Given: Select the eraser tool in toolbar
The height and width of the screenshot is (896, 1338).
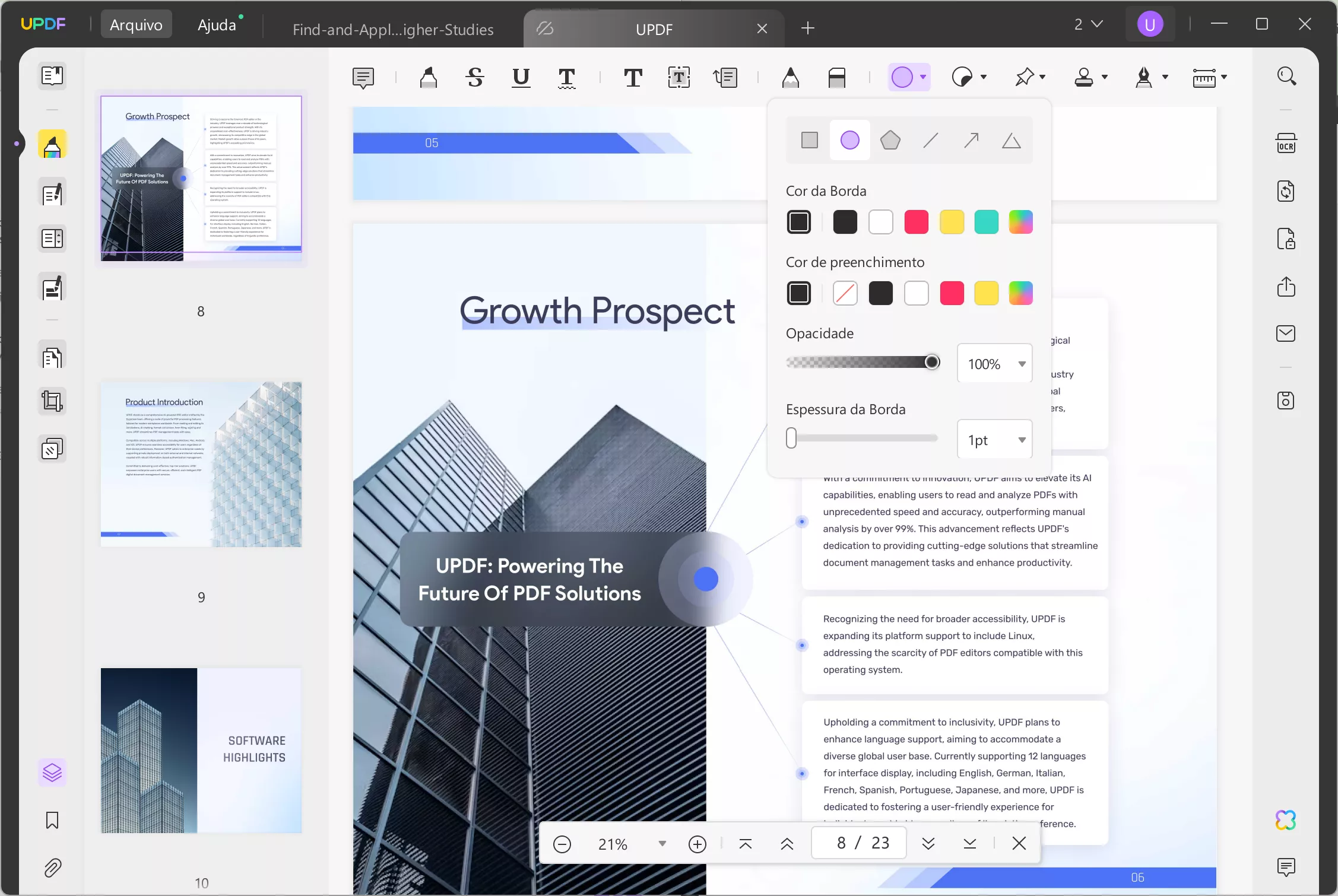Looking at the screenshot, I should (x=836, y=78).
